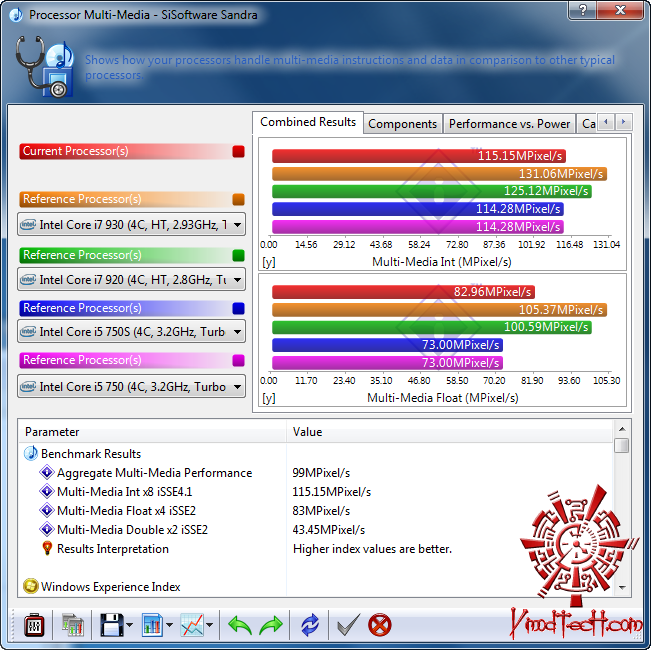The width and height of the screenshot is (651, 650).
Task: Click the 82.96MPixel/s red Float bar
Action: (403, 292)
